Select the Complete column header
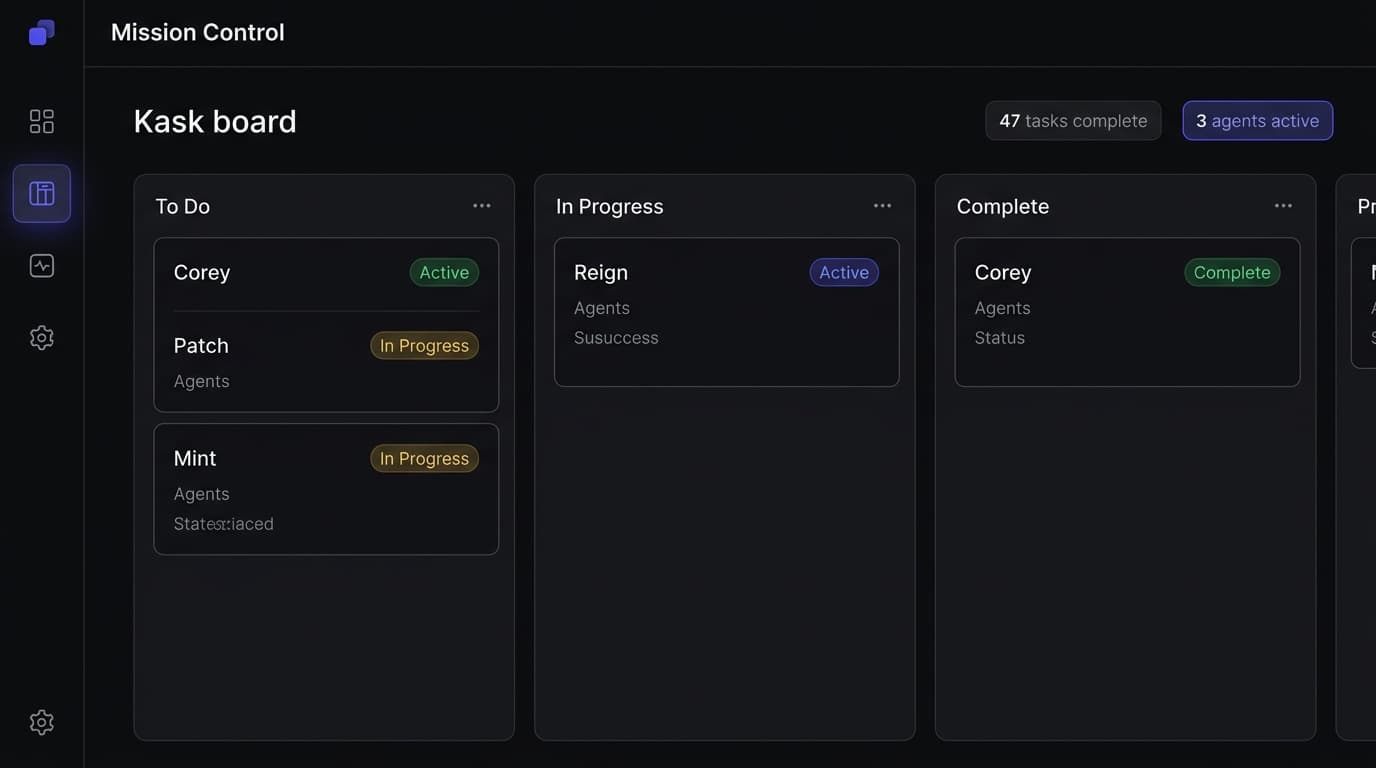Viewport: 1376px width, 768px height. point(1002,206)
